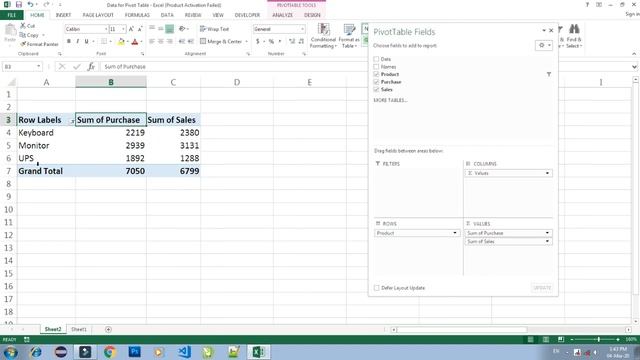
Task: Click the Increase Indent icon
Action: point(191,41)
